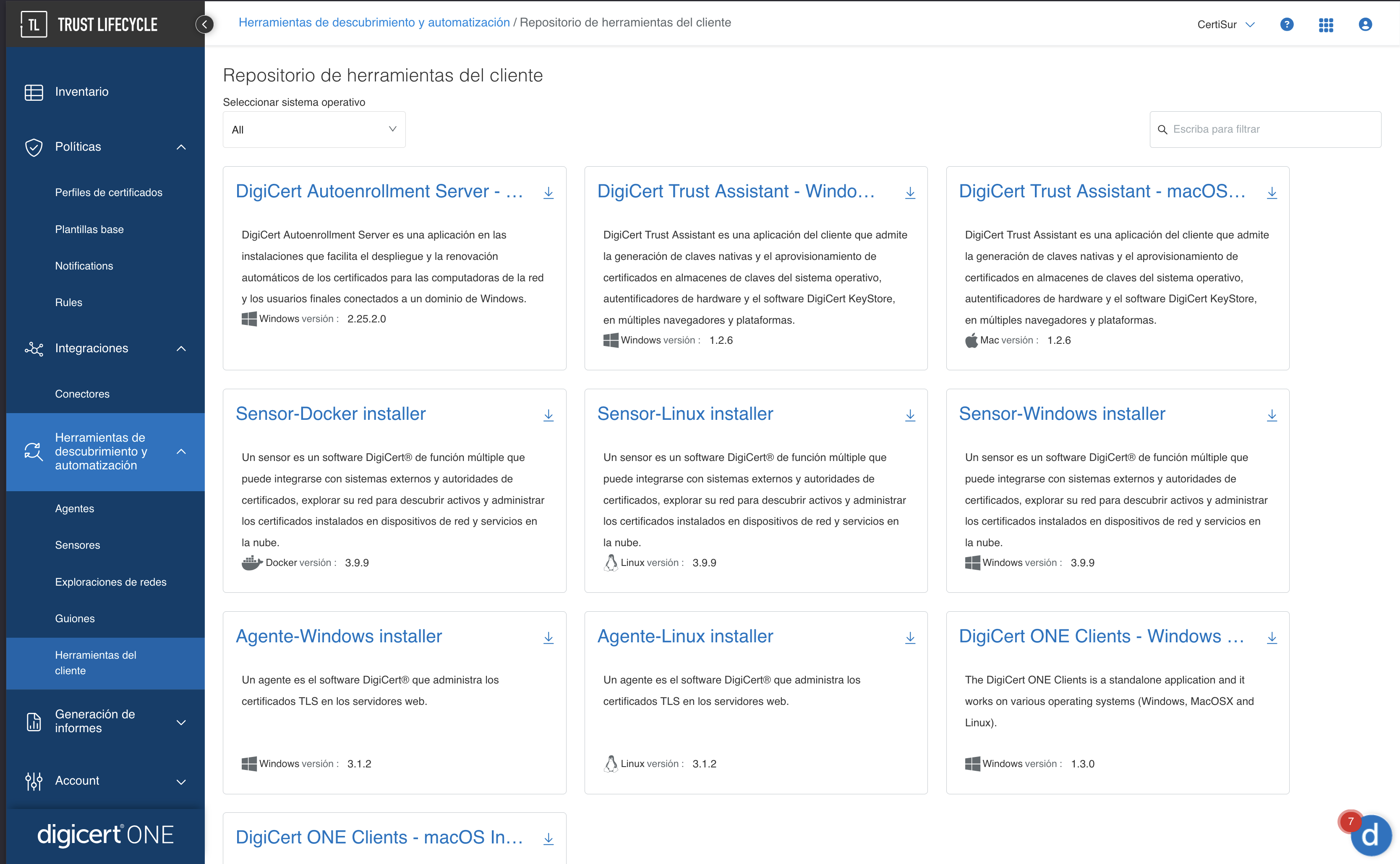The image size is (1400, 864).
Task: Download the DigiCert Autoenrollment Server installer
Action: tap(549, 193)
